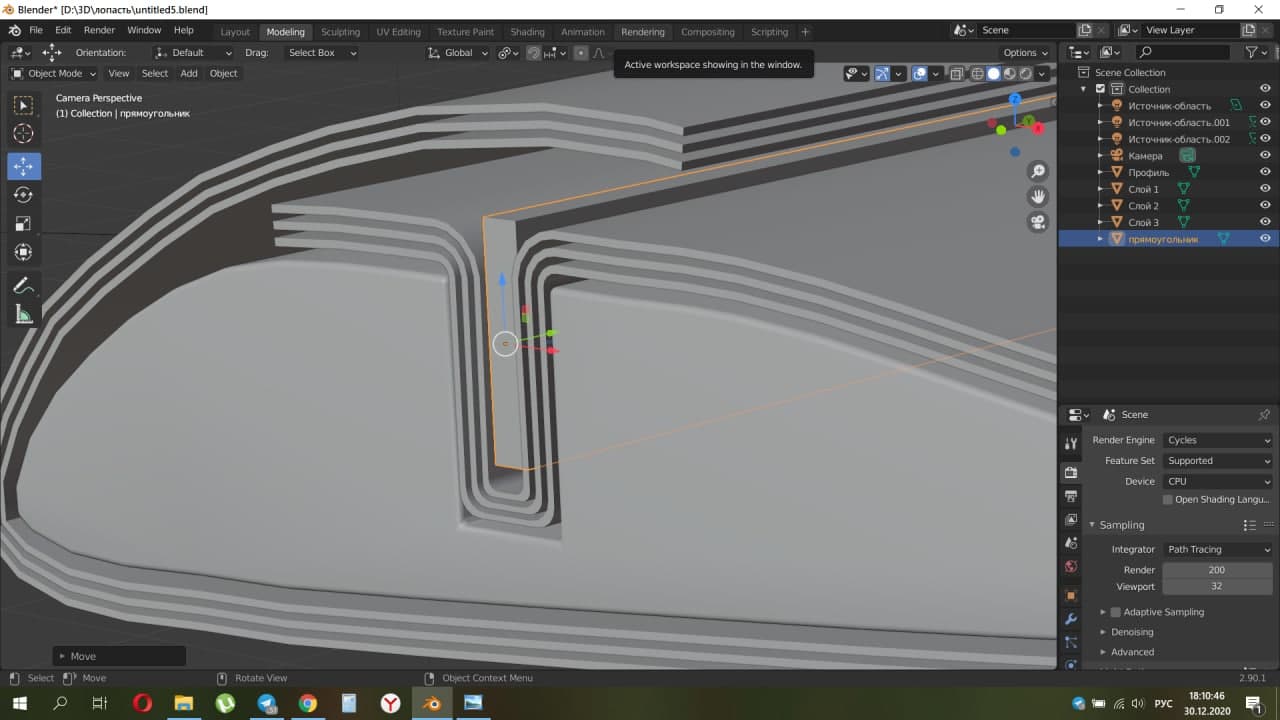Select Слой 2 in the outliner
Image resolution: width=1280 pixels, height=720 pixels.
pos(1143,206)
